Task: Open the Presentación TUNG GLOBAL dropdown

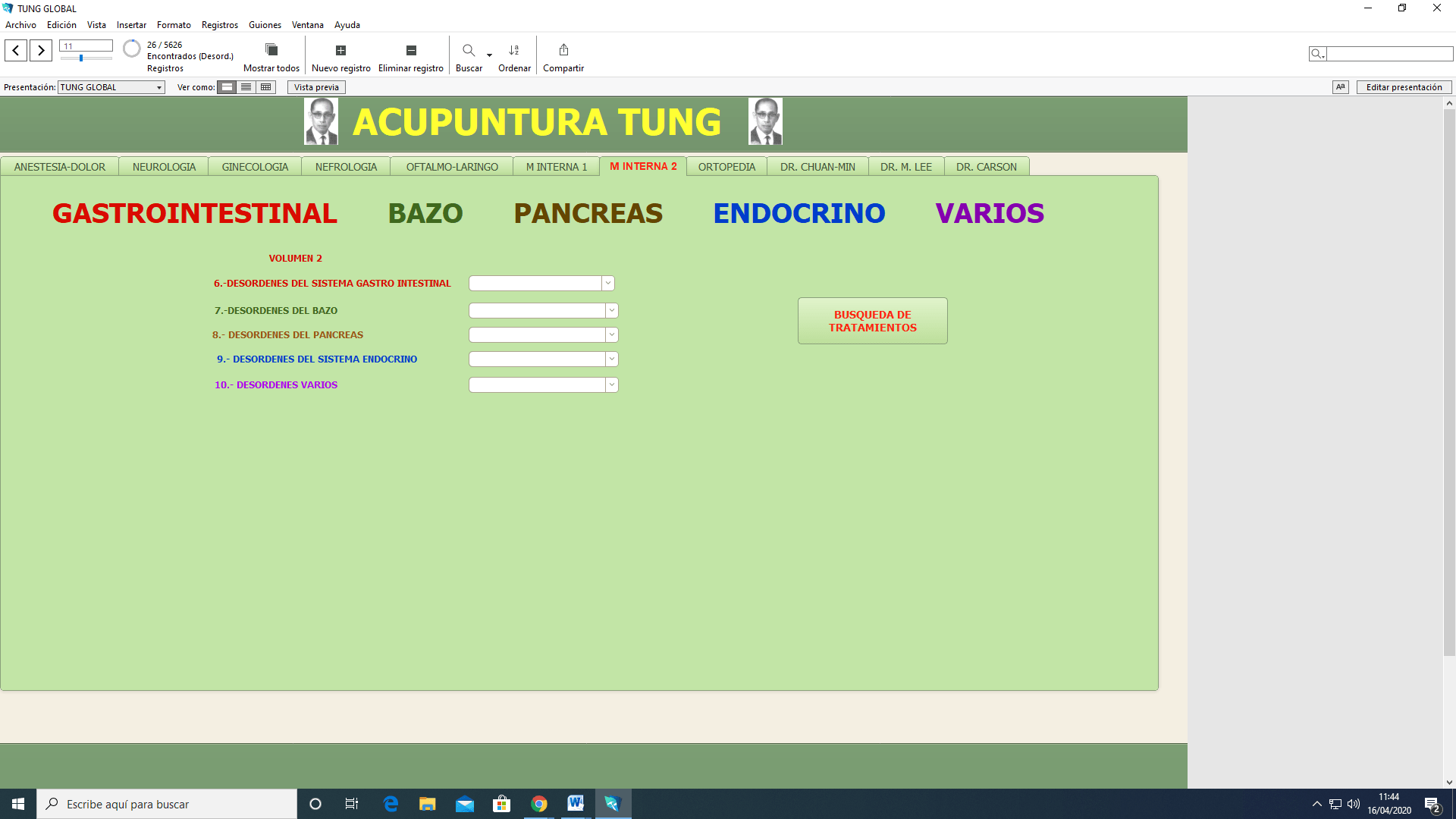Action: click(x=111, y=87)
